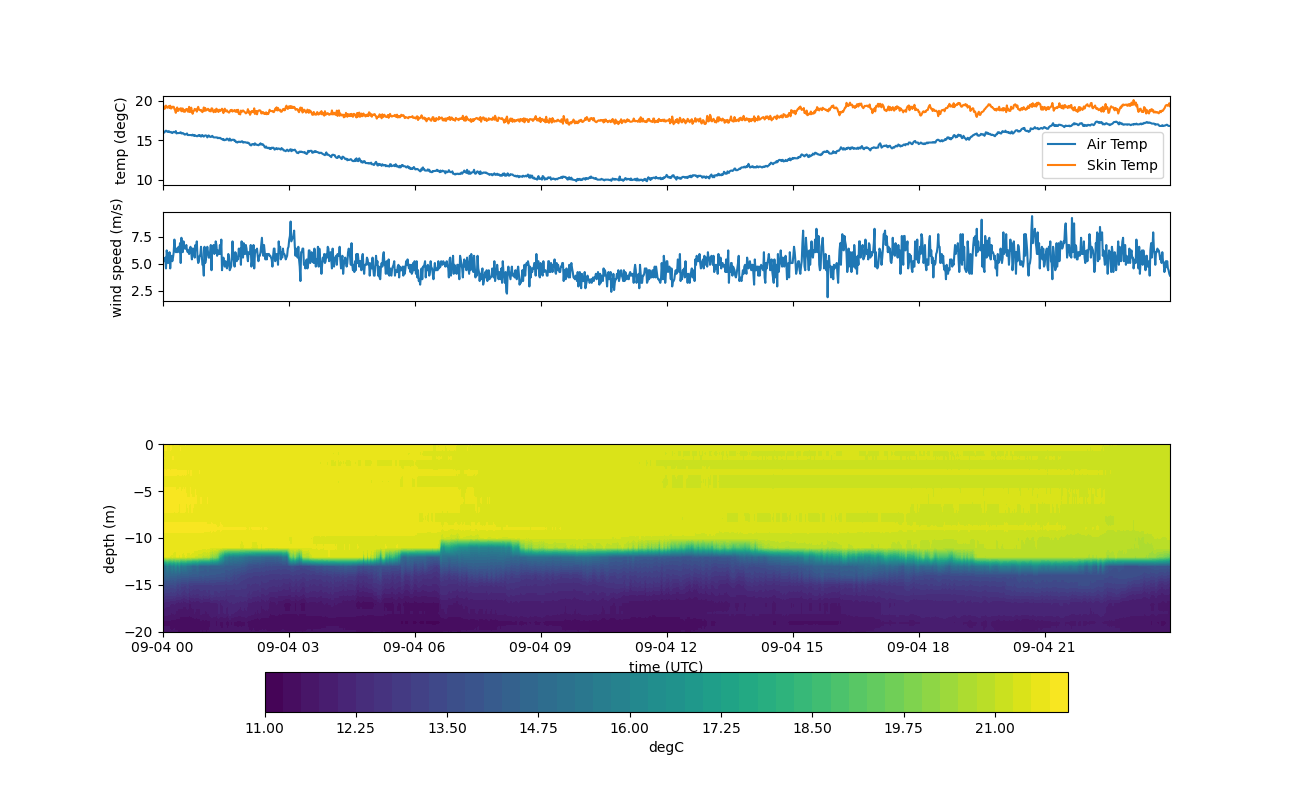Click the 7.5 wind speed tick label
The image size is (1300, 800).
[139, 237]
